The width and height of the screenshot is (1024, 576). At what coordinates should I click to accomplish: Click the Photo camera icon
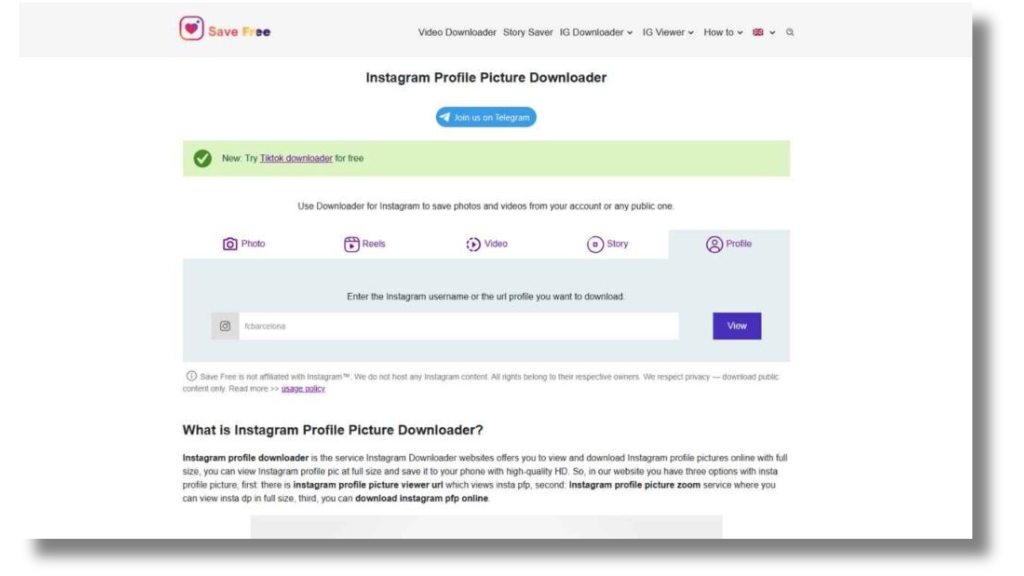(x=230, y=244)
